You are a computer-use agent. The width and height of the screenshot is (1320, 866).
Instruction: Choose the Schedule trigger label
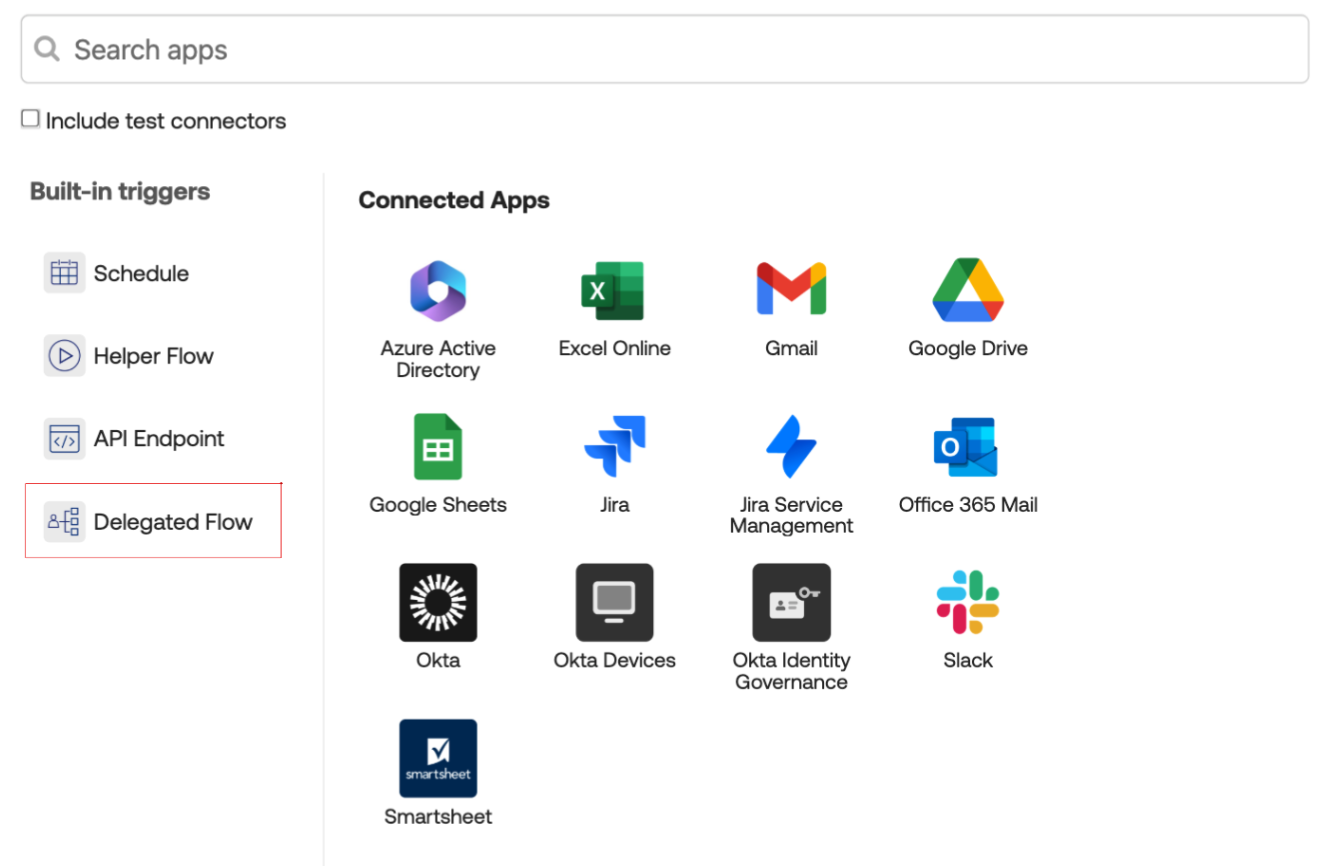(141, 273)
